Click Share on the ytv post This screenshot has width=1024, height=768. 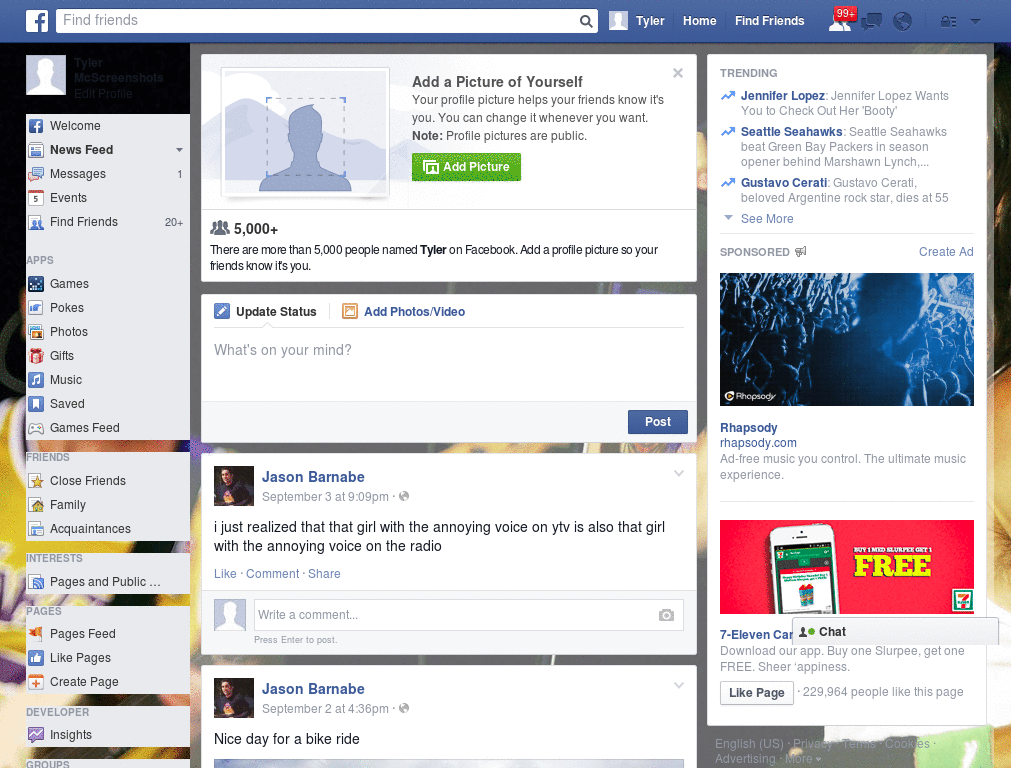tap(324, 573)
